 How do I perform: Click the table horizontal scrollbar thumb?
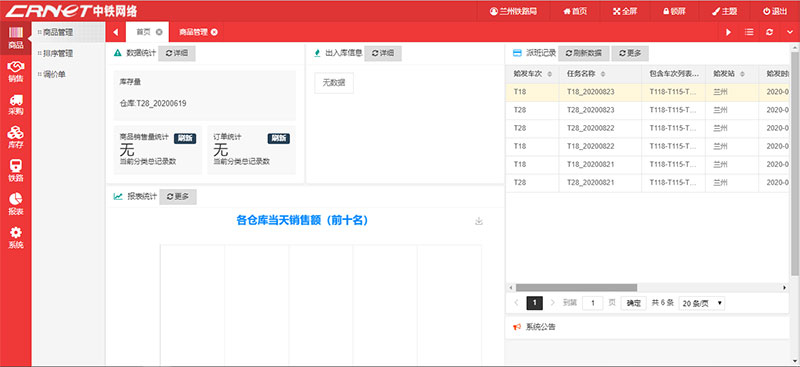[x=576, y=288]
